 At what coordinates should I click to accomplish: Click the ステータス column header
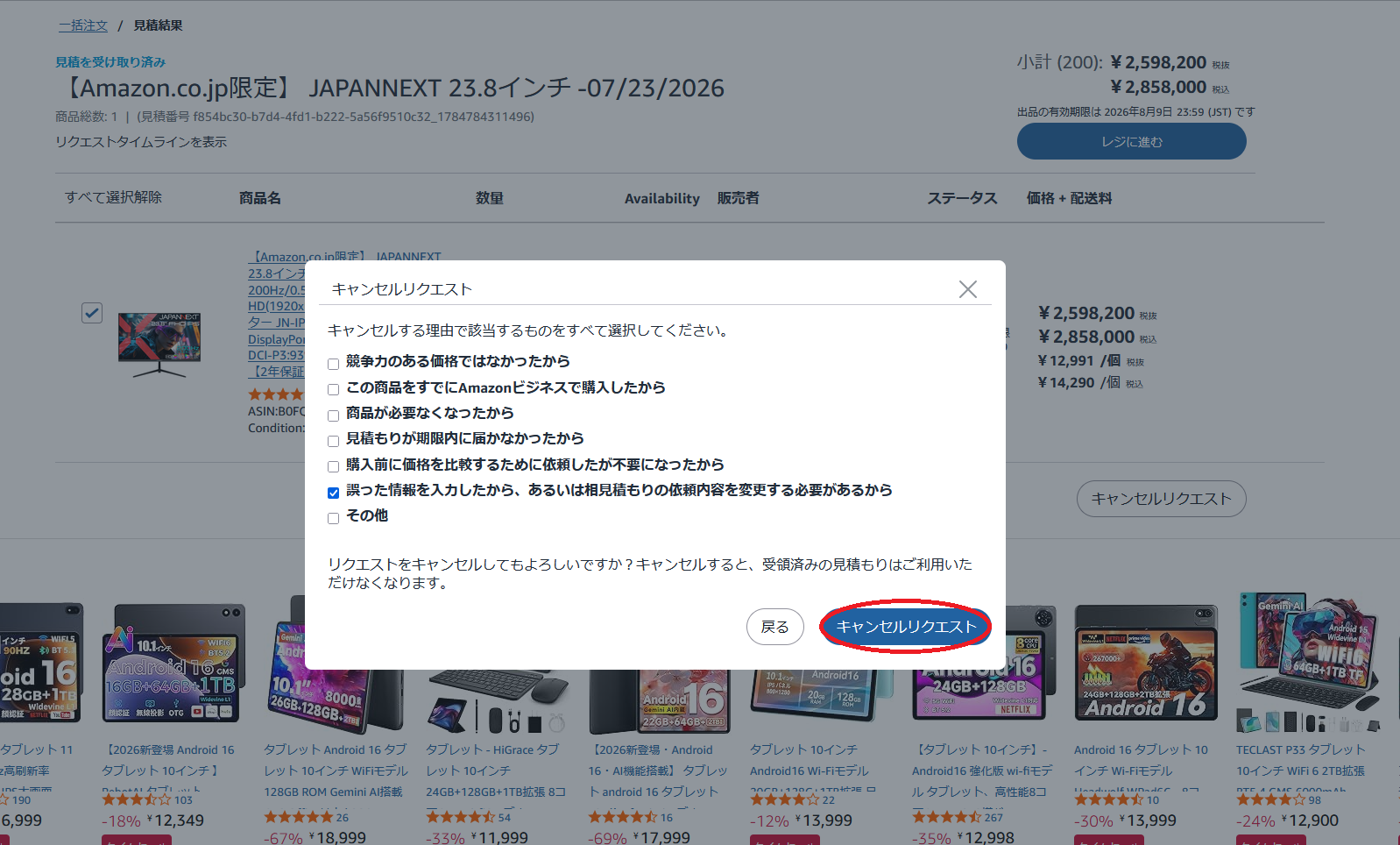pyautogui.click(x=962, y=198)
